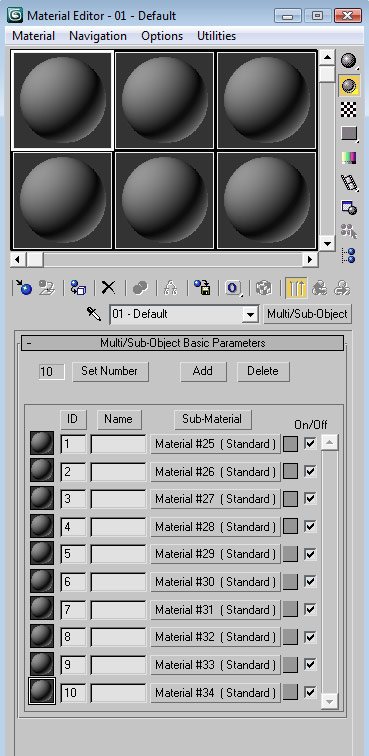Click Go Forward to Sibling icon
This screenshot has width=369, height=756.
point(342,288)
